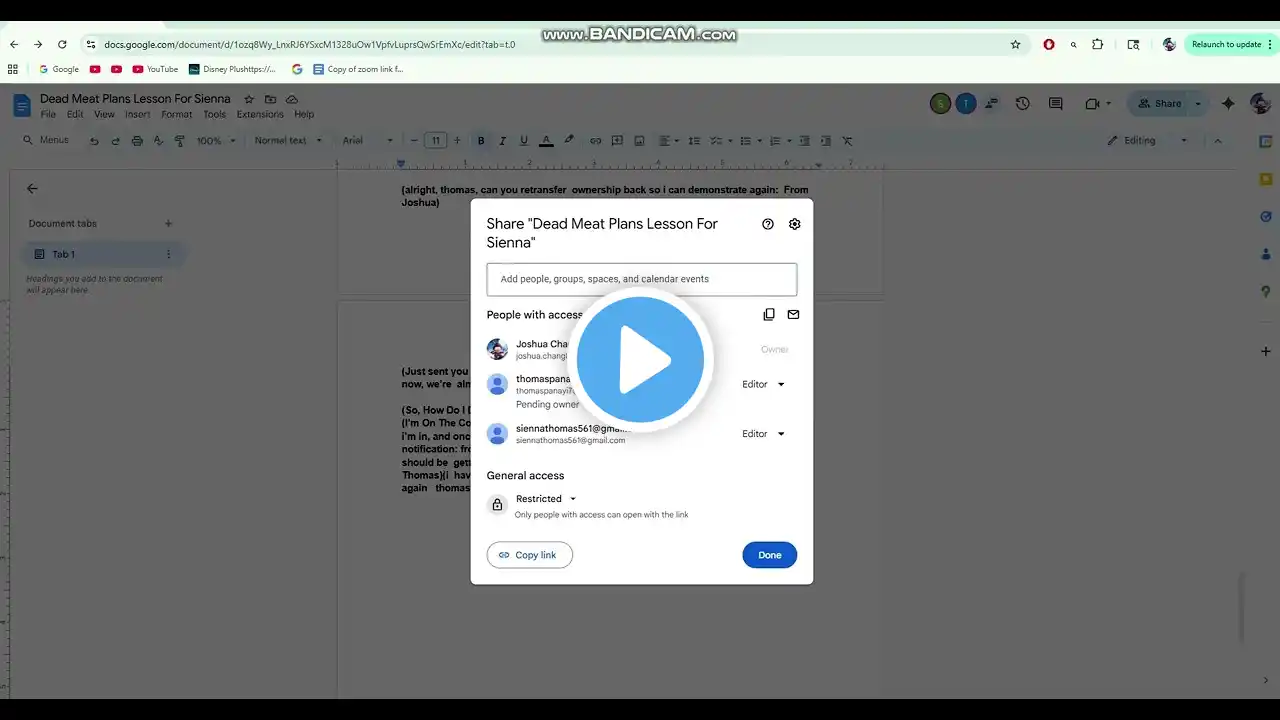
Task: Click the lock icon beside Restricted
Action: click(x=497, y=505)
